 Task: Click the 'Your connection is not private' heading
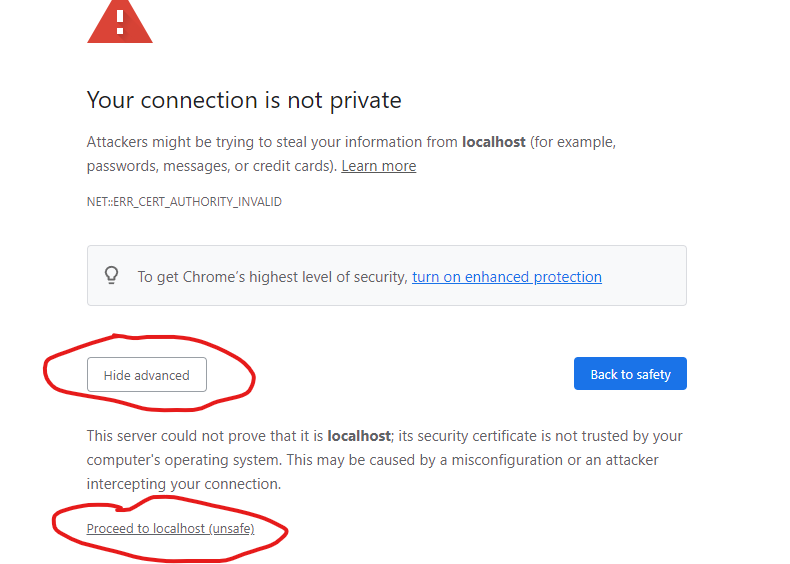(244, 100)
